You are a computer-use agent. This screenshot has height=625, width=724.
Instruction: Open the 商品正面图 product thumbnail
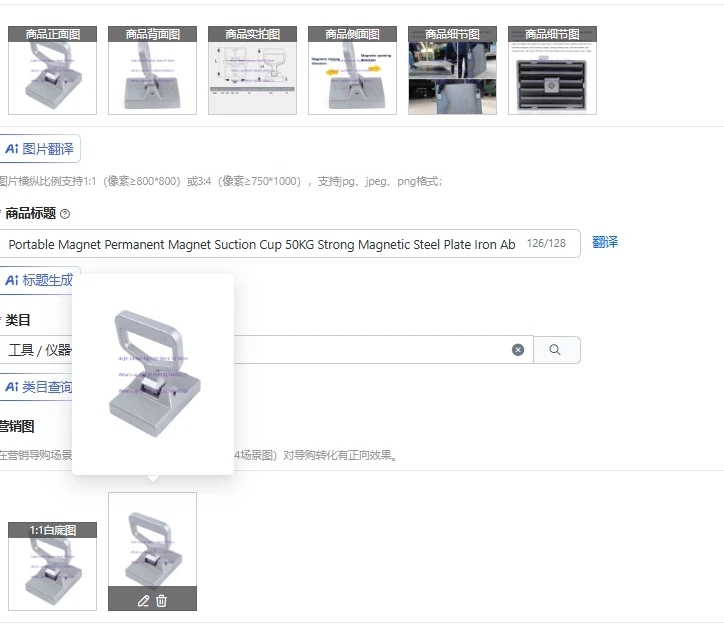52,70
